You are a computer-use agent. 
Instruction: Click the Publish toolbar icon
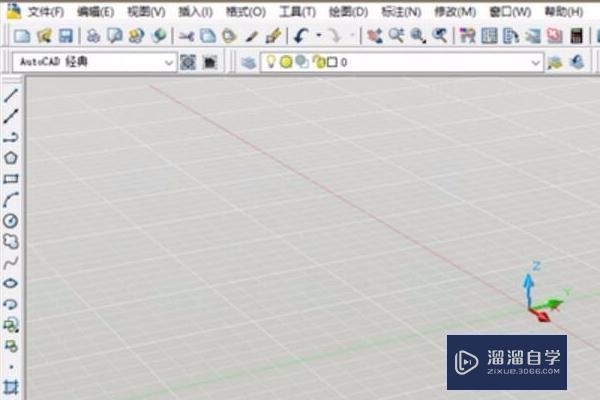[137, 36]
